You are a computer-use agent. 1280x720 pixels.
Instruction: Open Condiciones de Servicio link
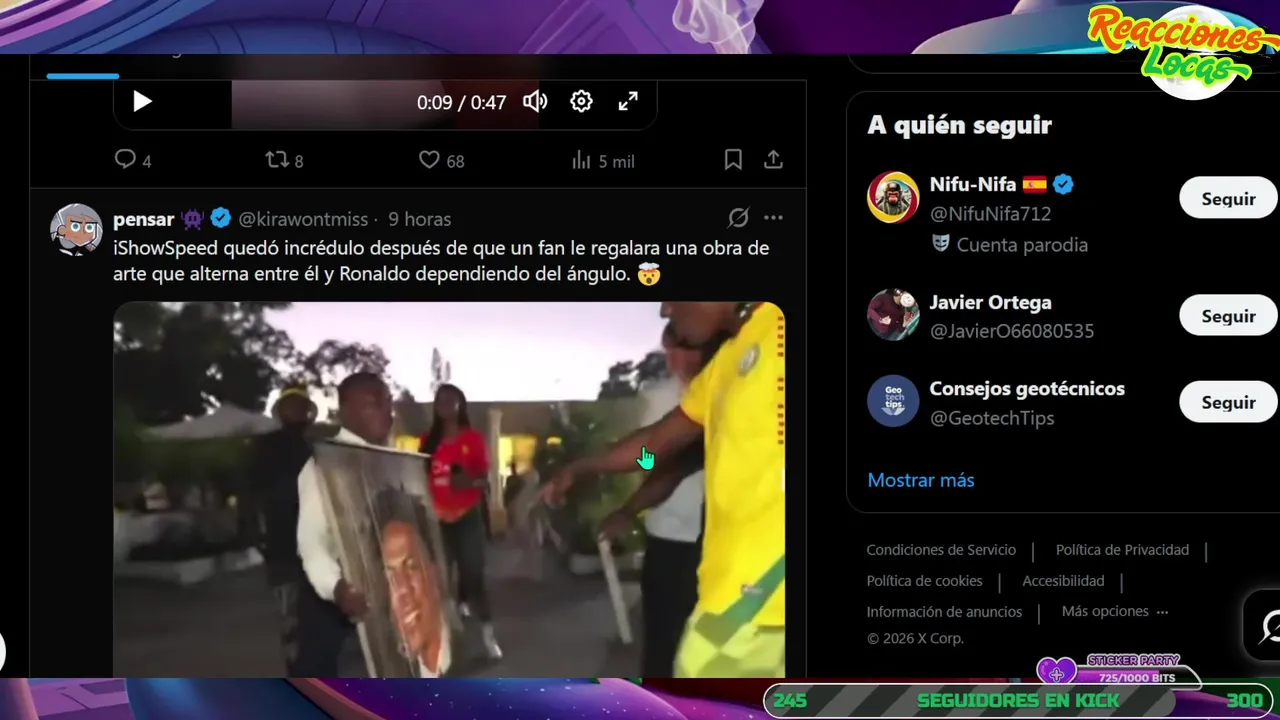941,550
